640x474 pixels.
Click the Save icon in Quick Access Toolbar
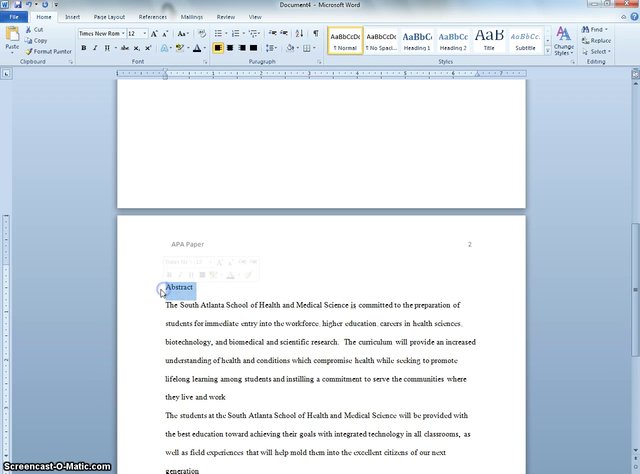click(x=18, y=5)
